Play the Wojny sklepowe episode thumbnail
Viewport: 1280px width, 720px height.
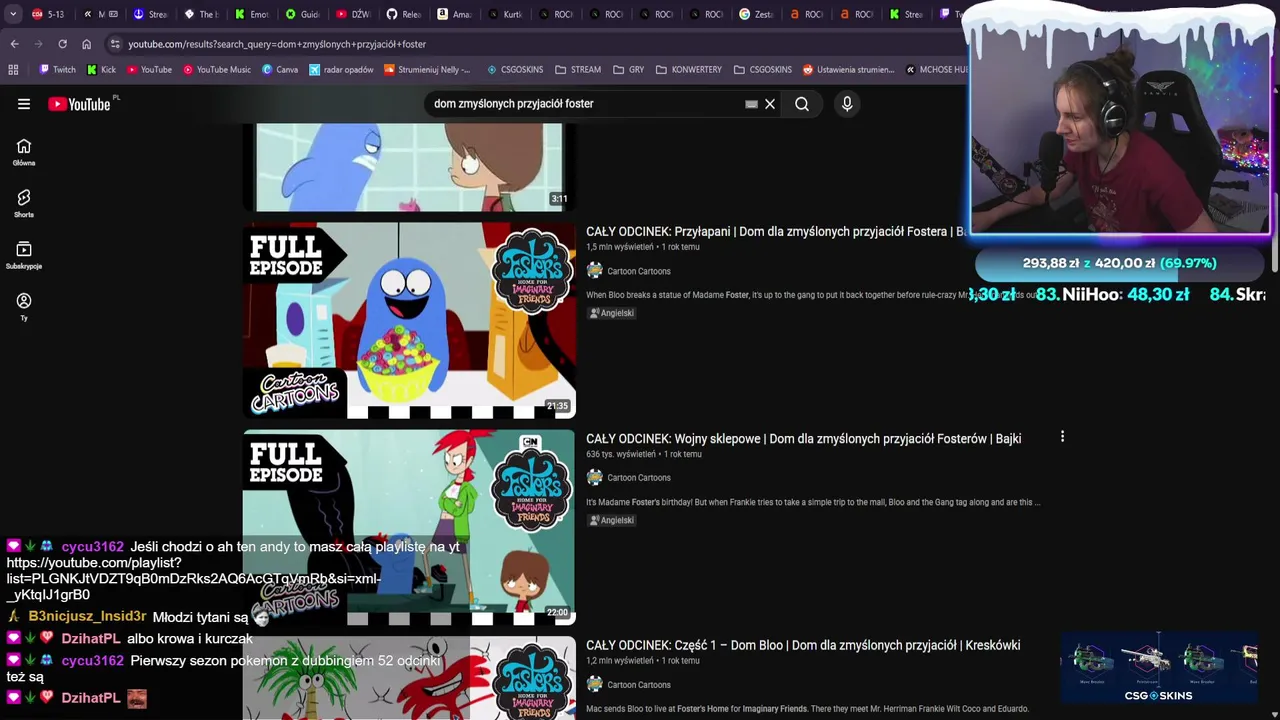point(409,526)
